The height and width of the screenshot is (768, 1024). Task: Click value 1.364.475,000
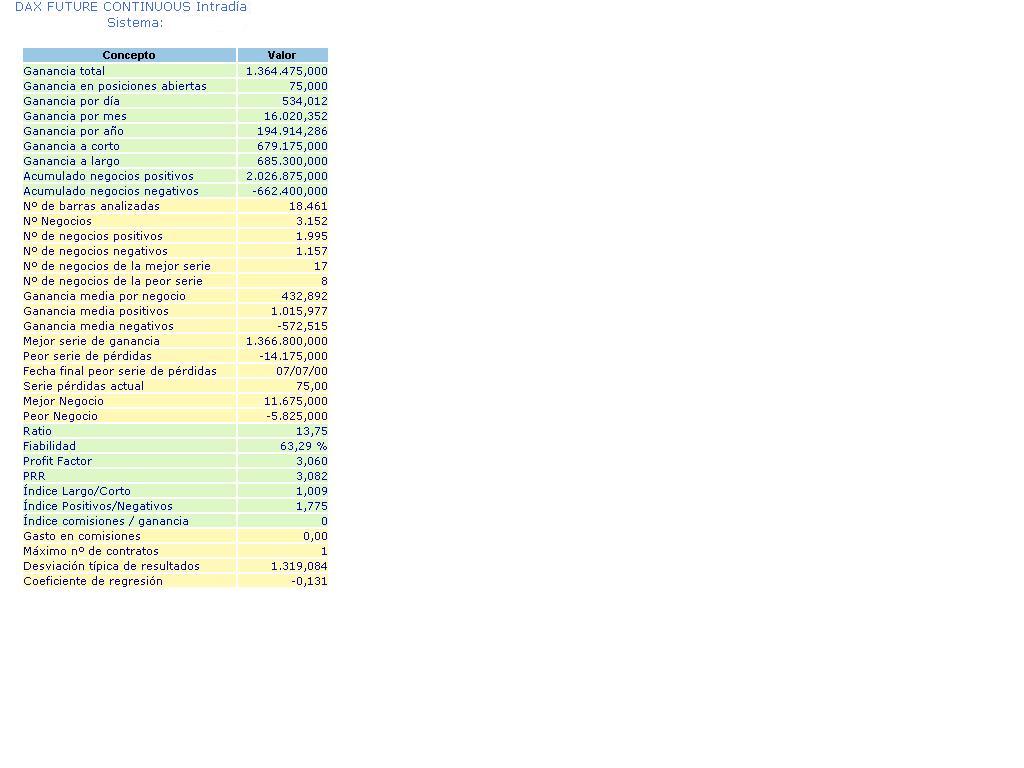point(287,71)
